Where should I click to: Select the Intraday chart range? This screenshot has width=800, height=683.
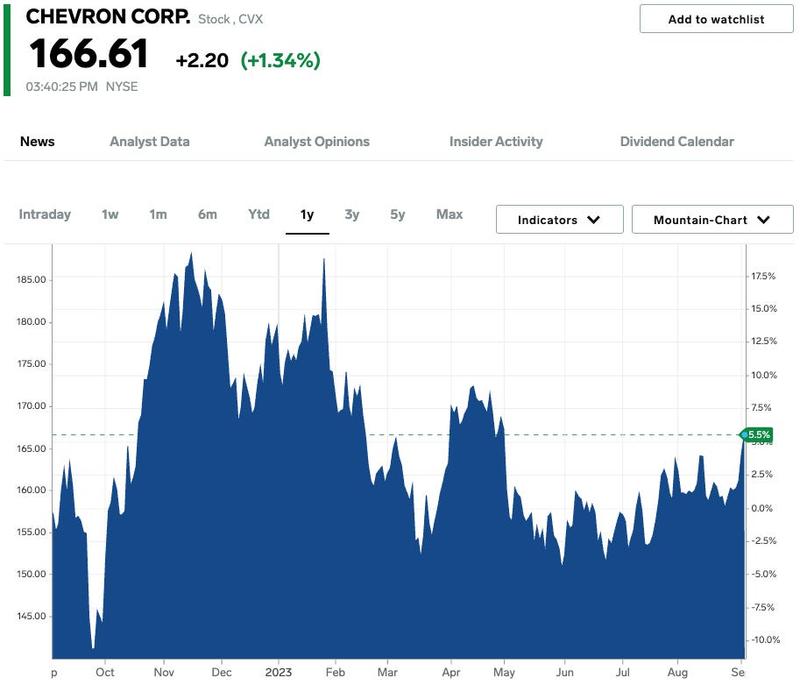[45, 214]
